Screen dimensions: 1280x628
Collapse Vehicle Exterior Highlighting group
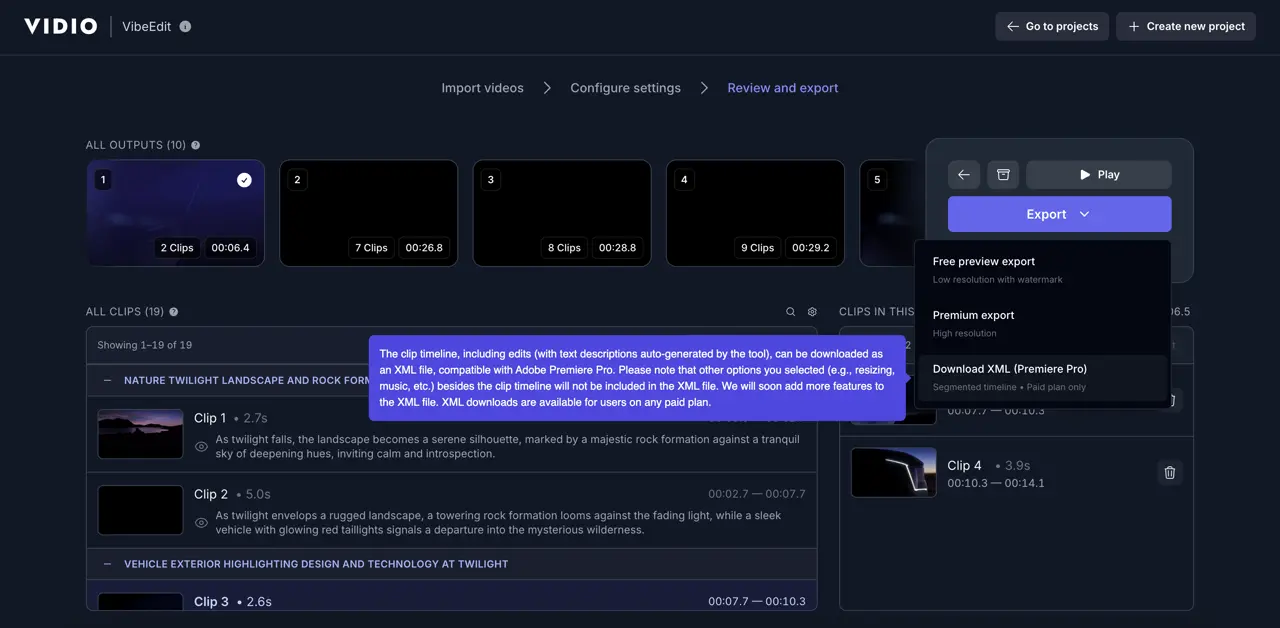[x=107, y=564]
